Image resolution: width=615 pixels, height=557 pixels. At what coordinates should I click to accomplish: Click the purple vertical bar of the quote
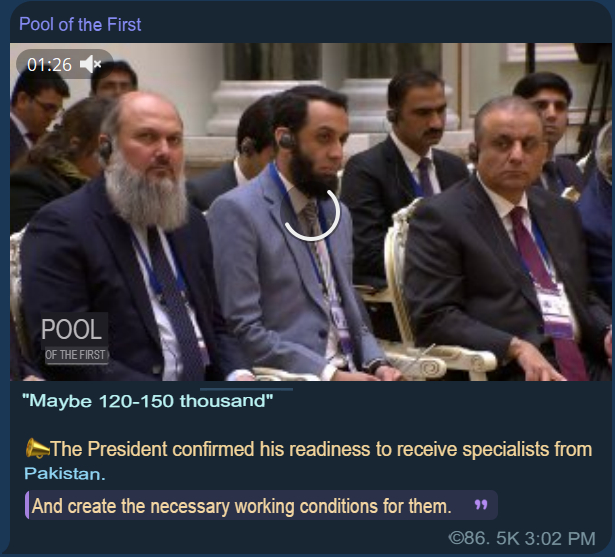tap(27, 505)
